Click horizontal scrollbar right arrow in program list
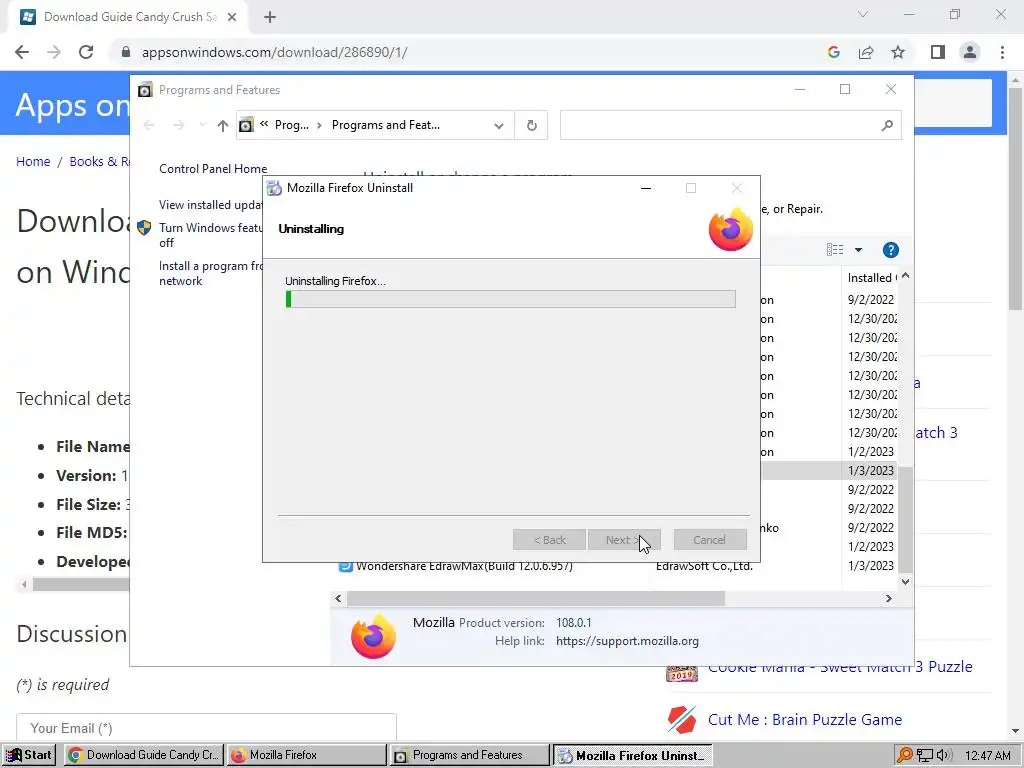The image size is (1024, 768). click(x=888, y=598)
